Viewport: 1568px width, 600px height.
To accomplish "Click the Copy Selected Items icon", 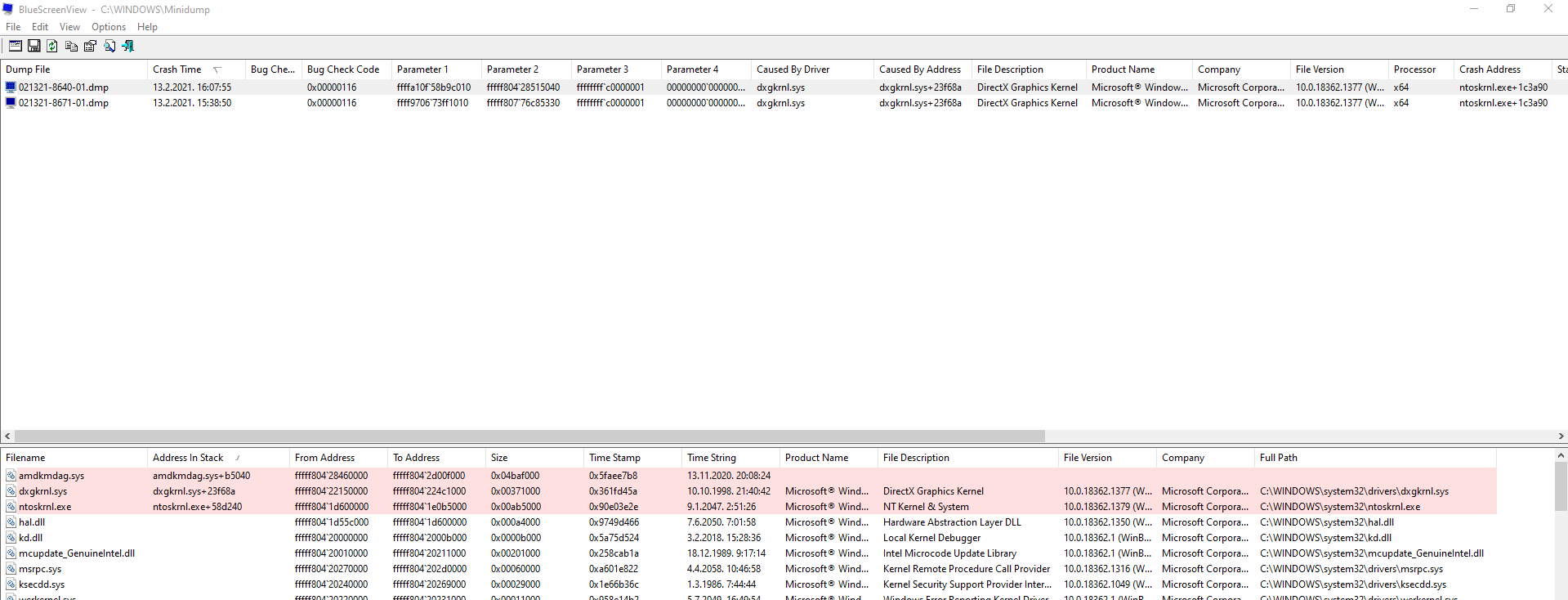I will (x=71, y=47).
